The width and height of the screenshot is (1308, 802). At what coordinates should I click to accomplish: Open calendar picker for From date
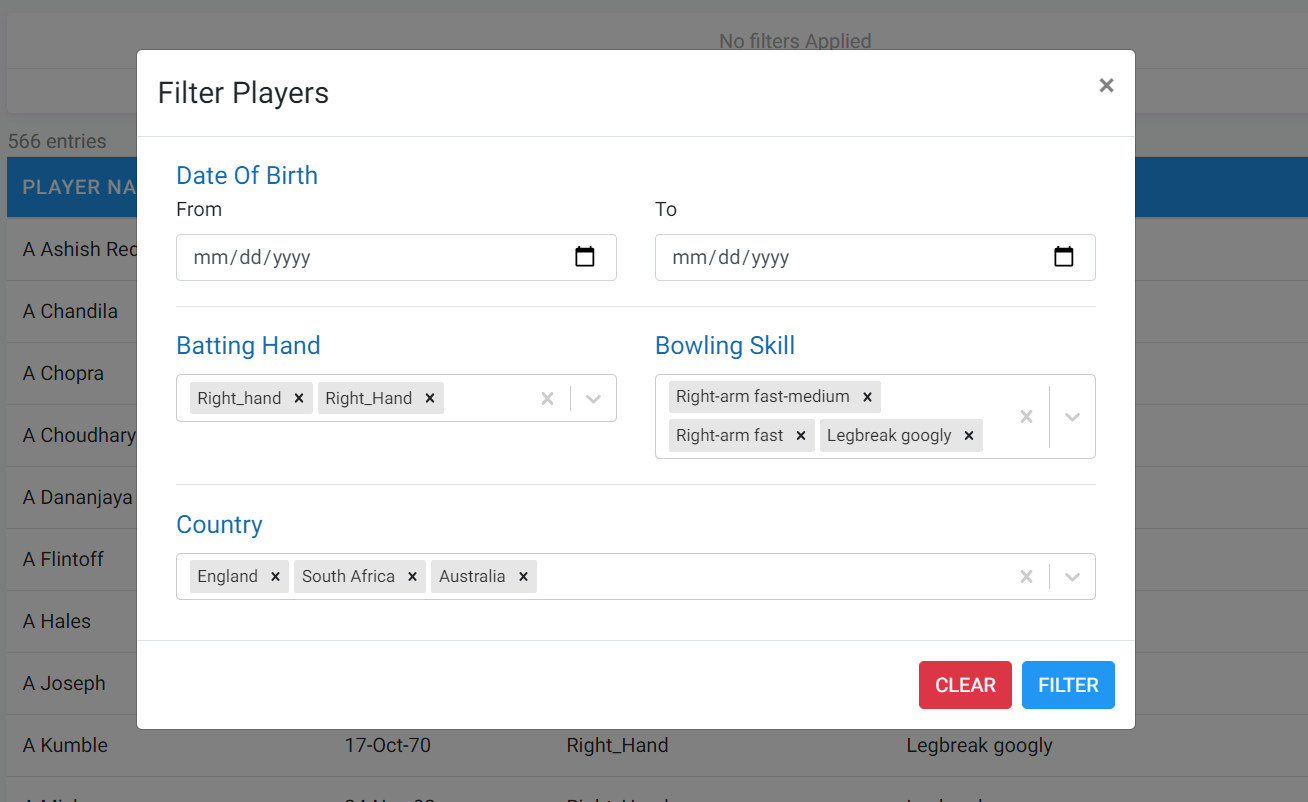(x=585, y=257)
